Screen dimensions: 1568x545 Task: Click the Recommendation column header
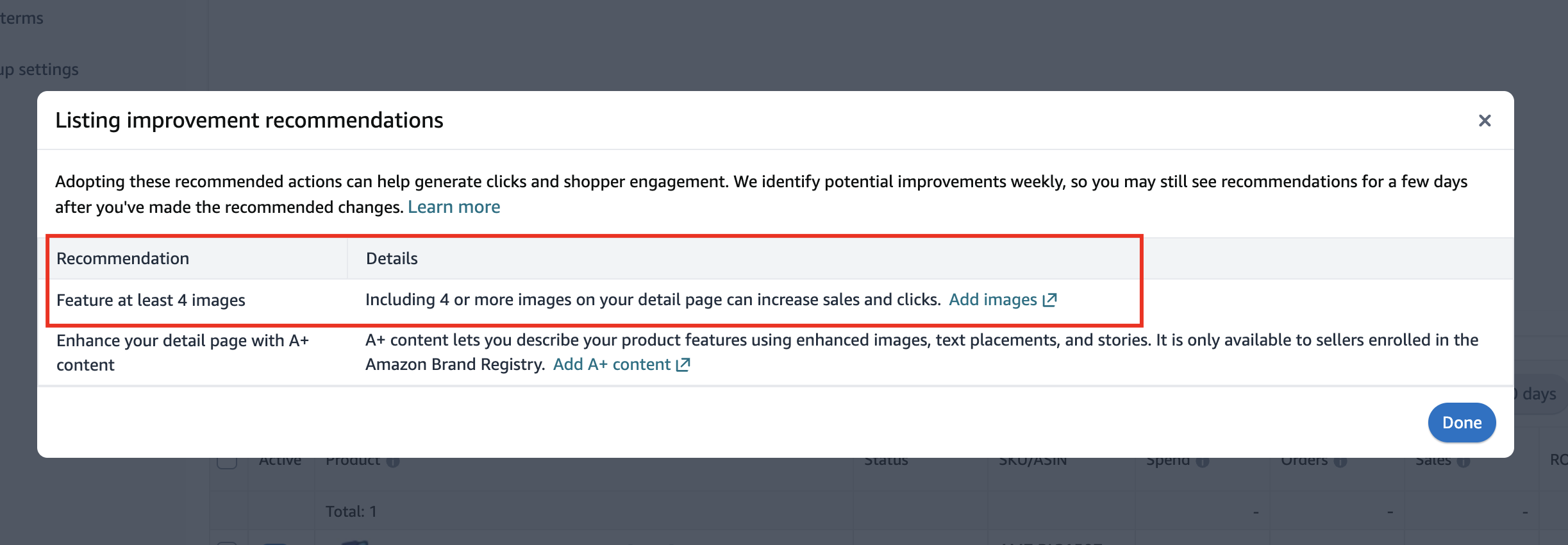click(x=122, y=258)
